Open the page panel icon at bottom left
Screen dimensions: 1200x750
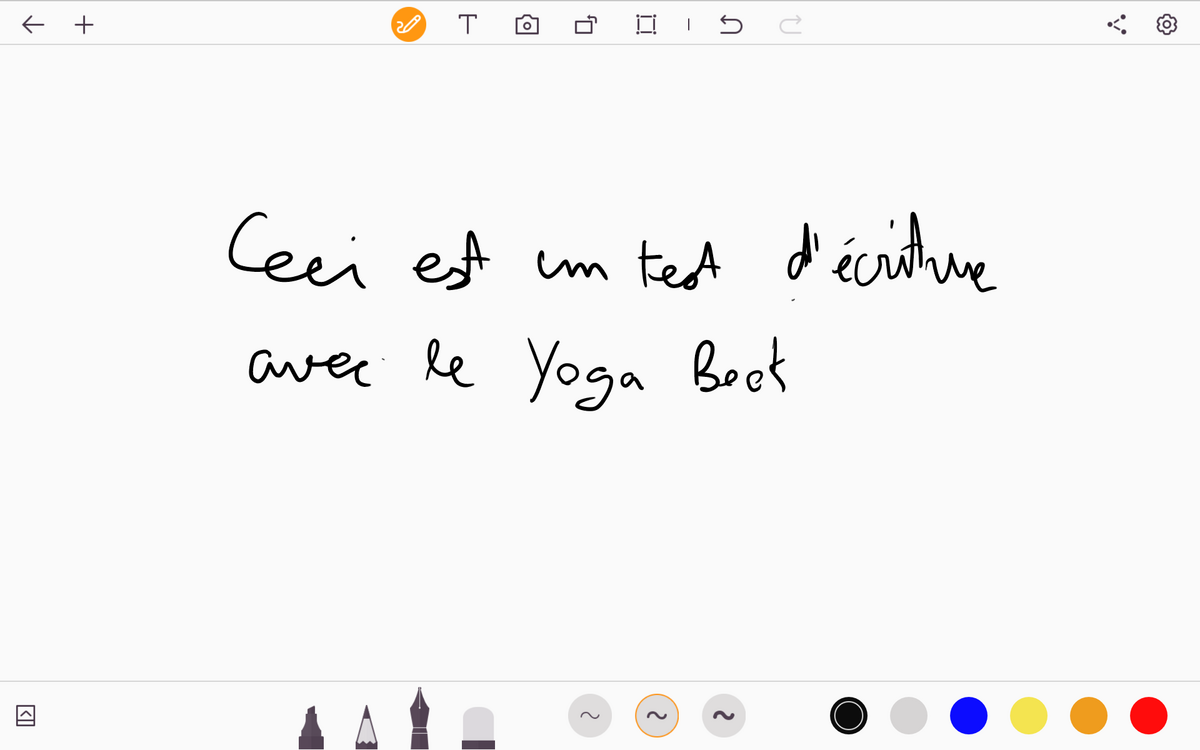coord(26,714)
